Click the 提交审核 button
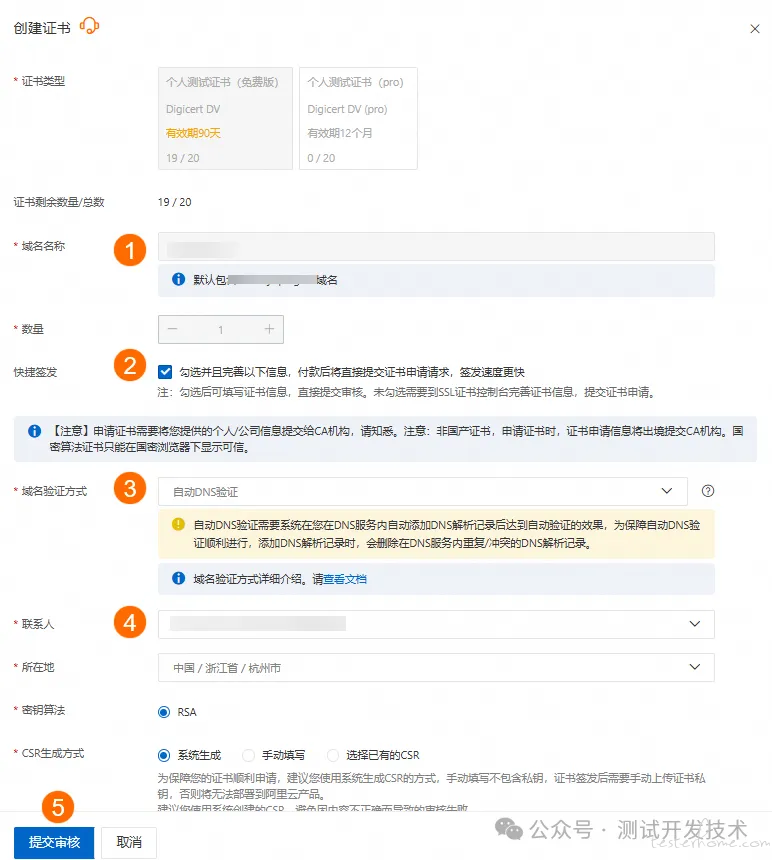The image size is (772, 860). pyautogui.click(x=54, y=842)
